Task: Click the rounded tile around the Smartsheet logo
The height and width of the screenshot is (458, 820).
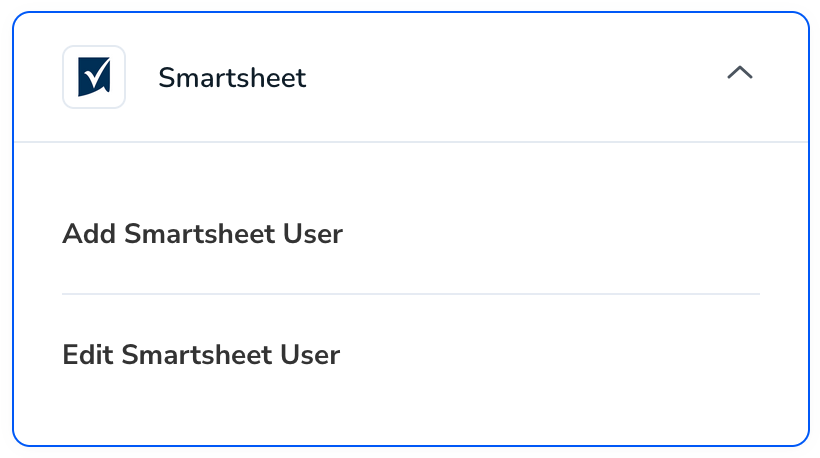Action: [x=94, y=77]
